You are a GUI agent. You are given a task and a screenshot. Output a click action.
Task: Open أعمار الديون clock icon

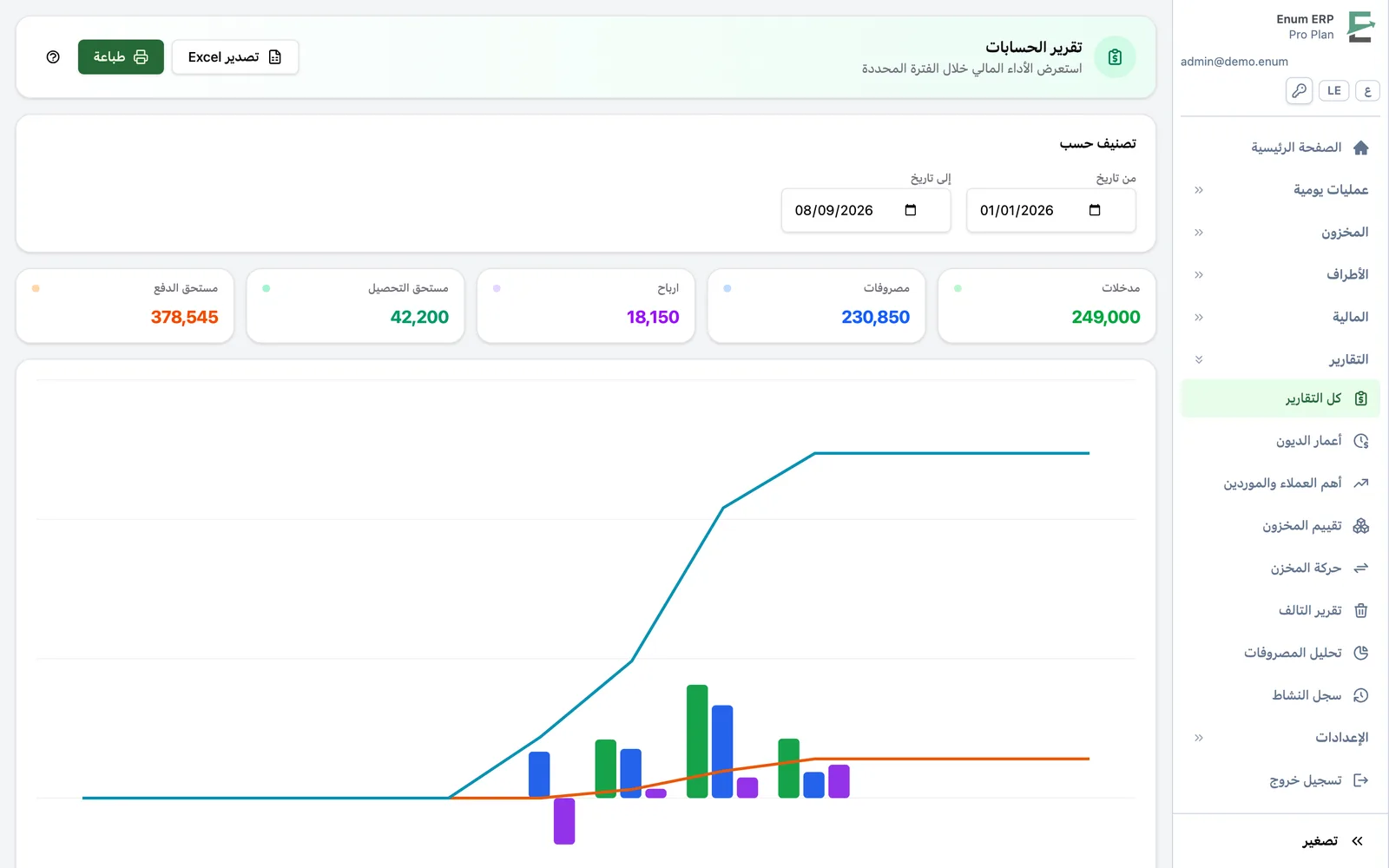[x=1361, y=441]
